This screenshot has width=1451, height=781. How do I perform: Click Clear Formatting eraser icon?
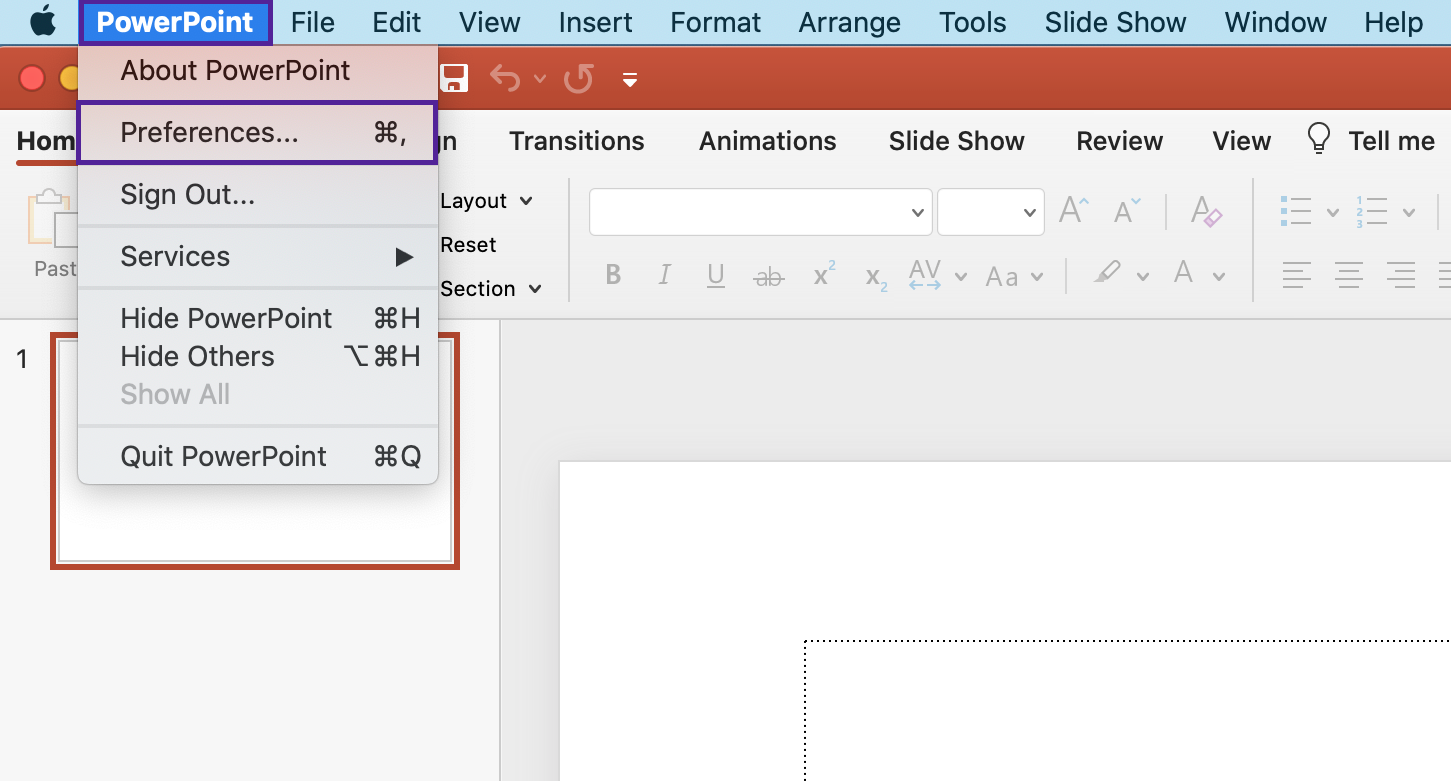[1207, 211]
